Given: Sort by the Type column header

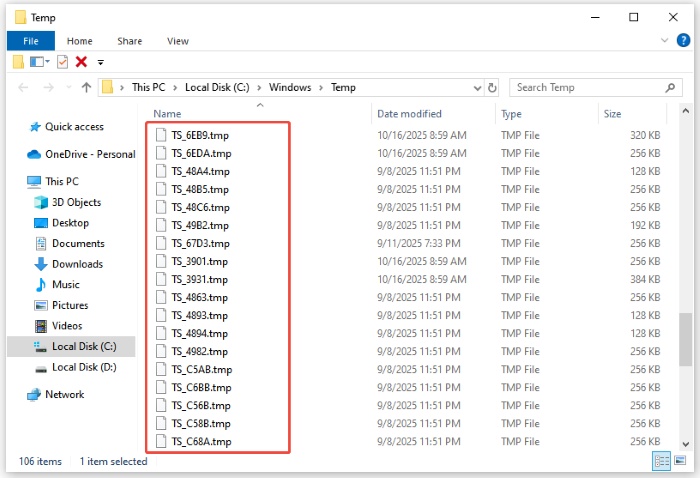Looking at the screenshot, I should 511,114.
